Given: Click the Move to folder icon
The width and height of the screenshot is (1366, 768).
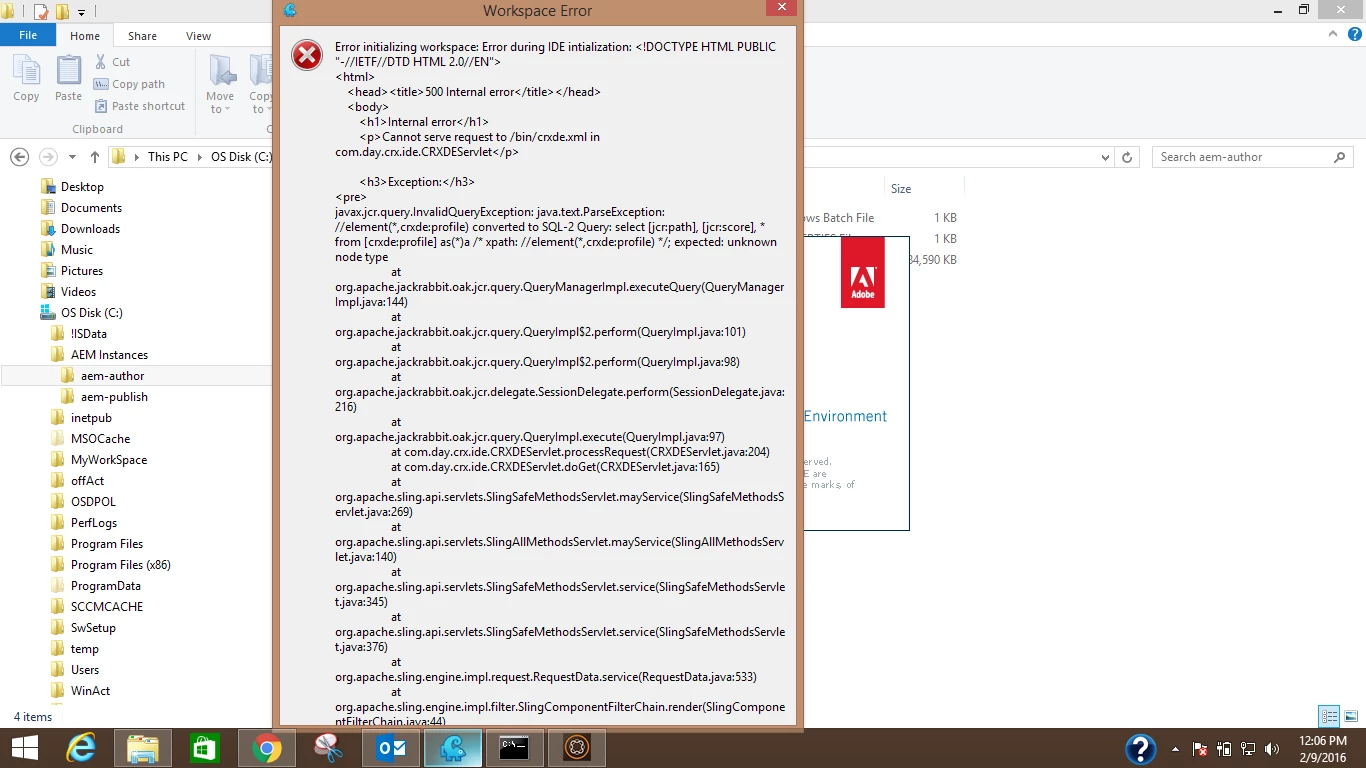Looking at the screenshot, I should click(221, 72).
